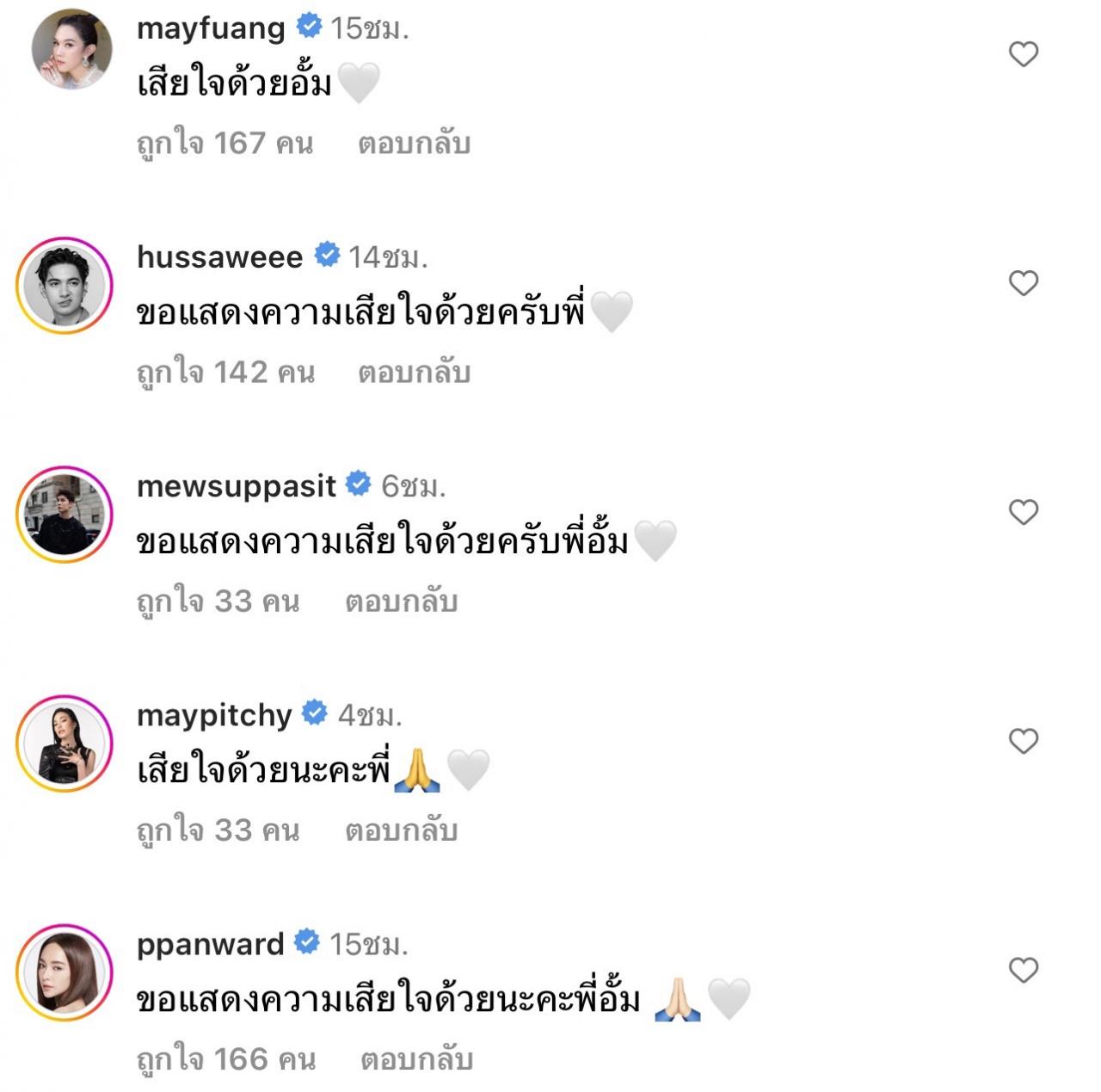Viewport: 1101px width, 1092px height.
Task: Tap the heart on mewsuppasit's comment
Action: pos(1023,512)
